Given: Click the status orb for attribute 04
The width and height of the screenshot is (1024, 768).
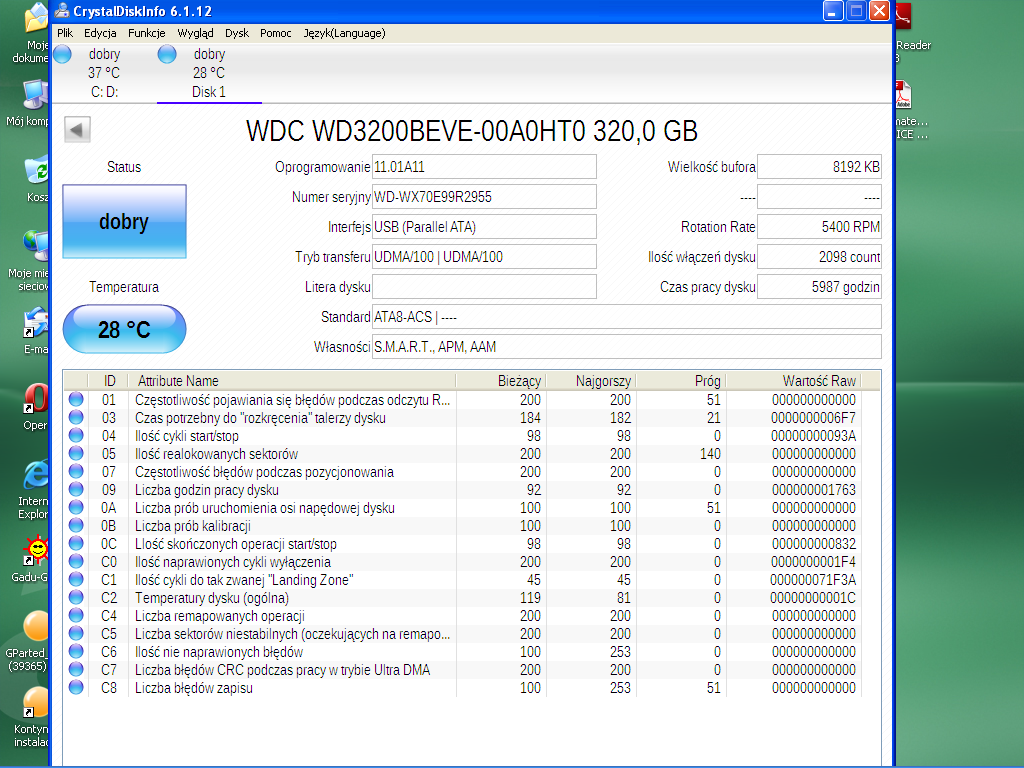Looking at the screenshot, I should [76, 435].
